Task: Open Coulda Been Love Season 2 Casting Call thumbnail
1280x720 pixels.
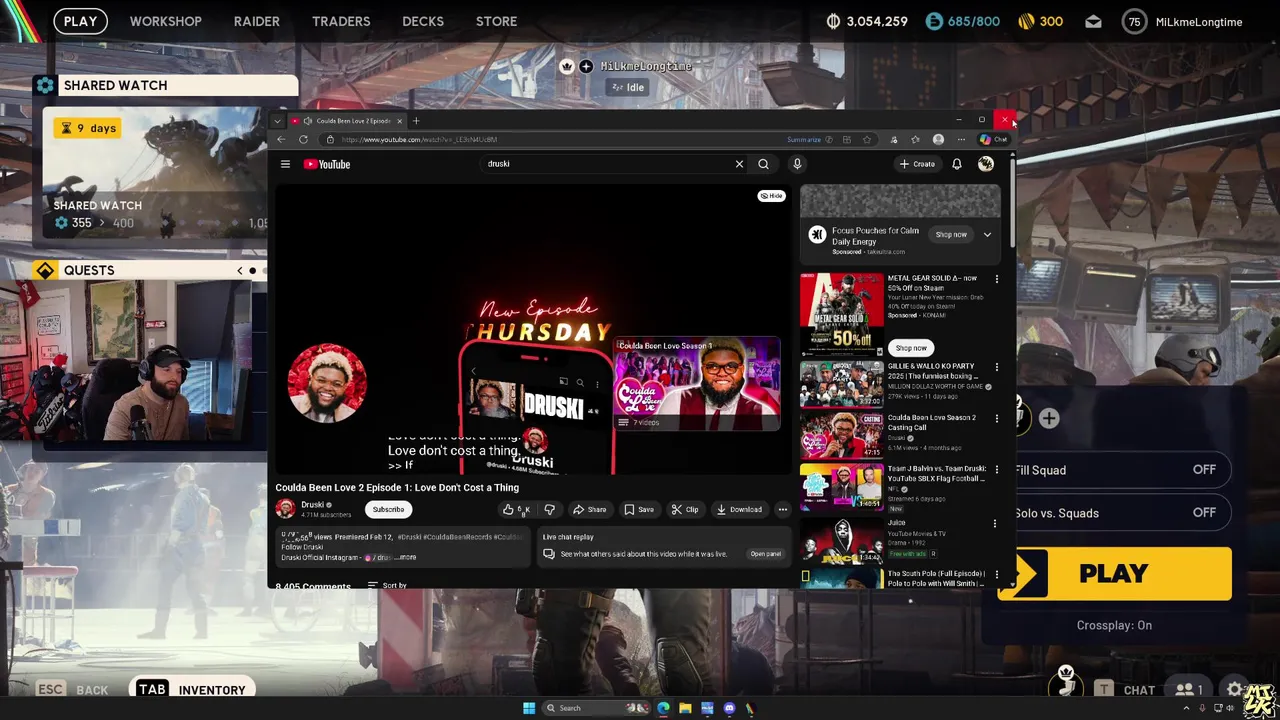Action: 841,435
